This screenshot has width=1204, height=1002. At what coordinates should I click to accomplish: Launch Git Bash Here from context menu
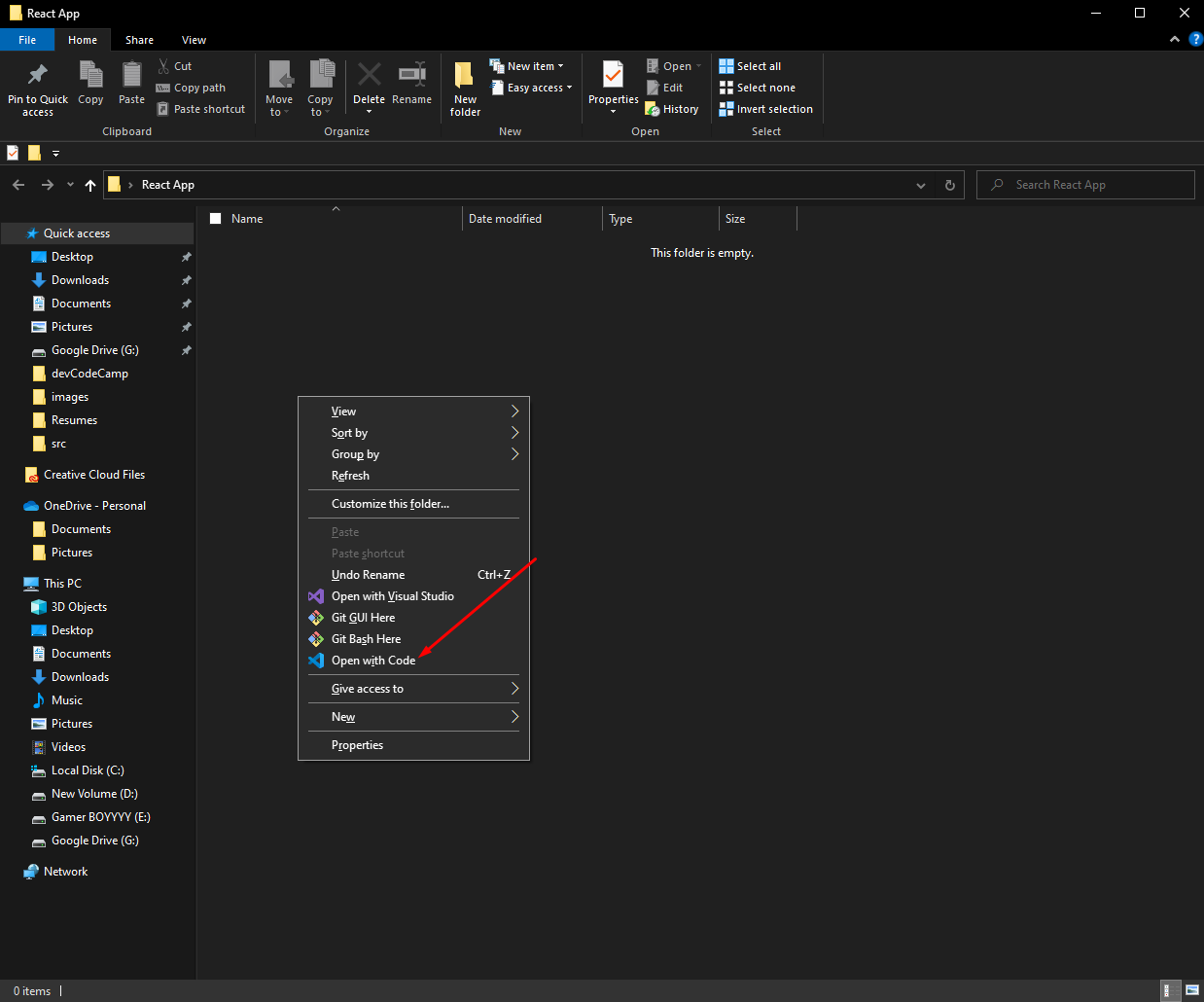pyautogui.click(x=366, y=639)
